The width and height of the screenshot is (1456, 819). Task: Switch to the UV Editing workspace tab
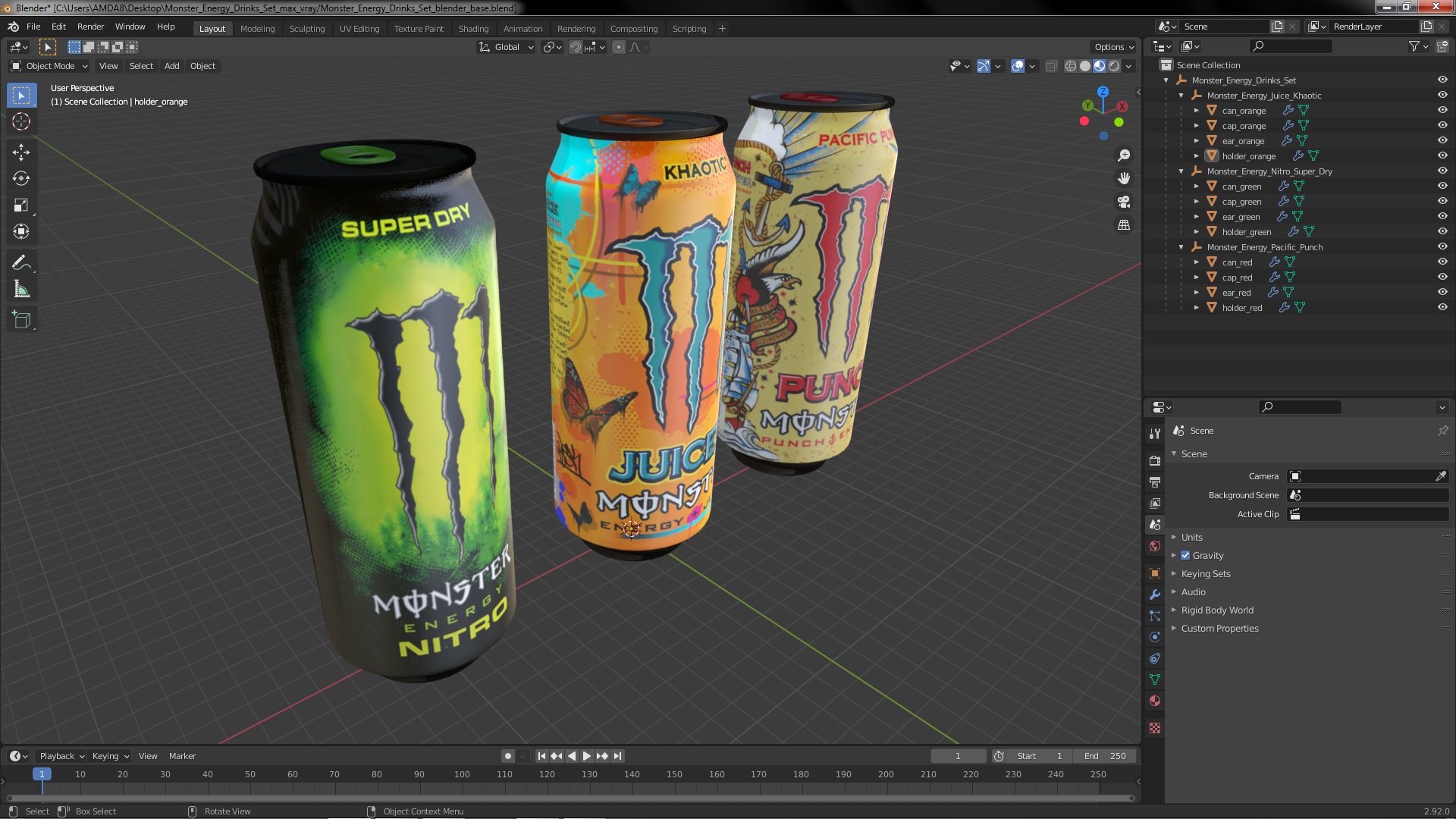(x=359, y=29)
